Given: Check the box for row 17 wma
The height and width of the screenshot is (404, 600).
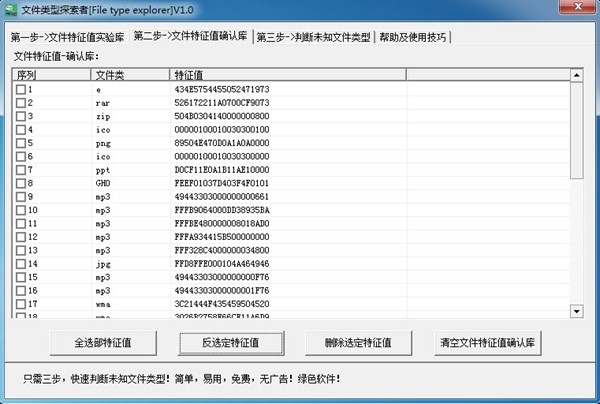Looking at the screenshot, I should [x=21, y=304].
